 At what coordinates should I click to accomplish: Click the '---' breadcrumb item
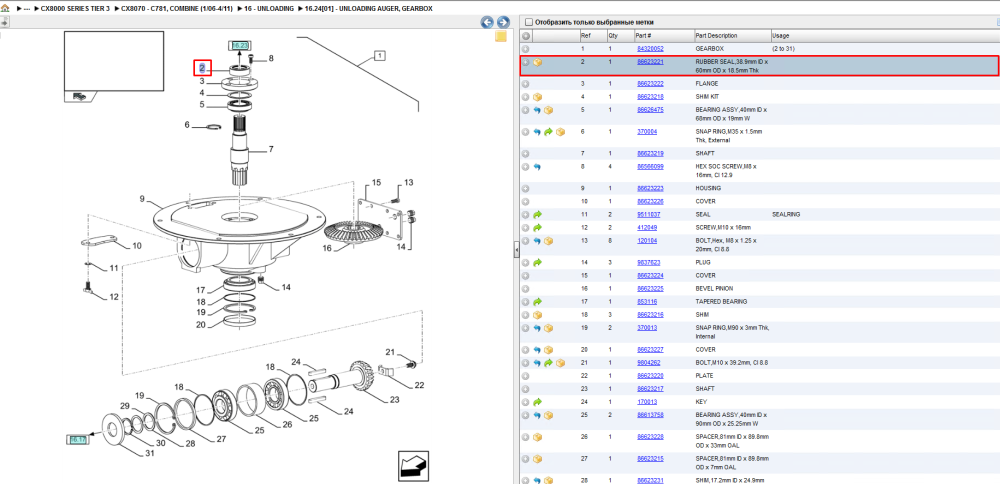27,10
